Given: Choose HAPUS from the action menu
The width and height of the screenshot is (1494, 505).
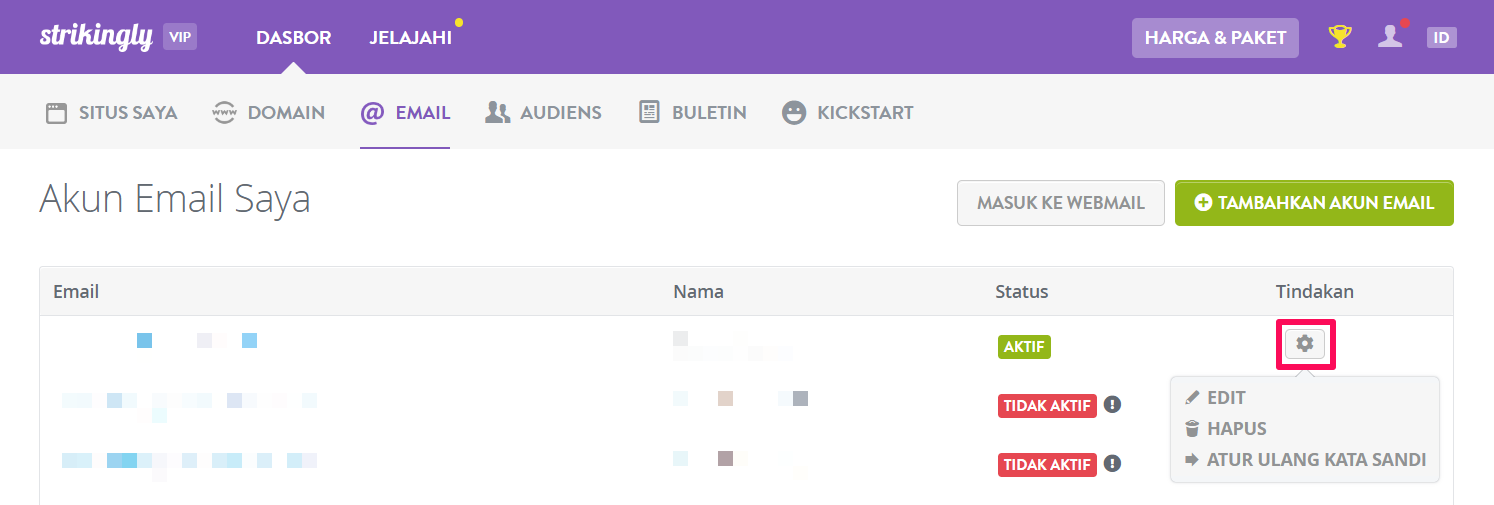Looking at the screenshot, I should 1226,428.
